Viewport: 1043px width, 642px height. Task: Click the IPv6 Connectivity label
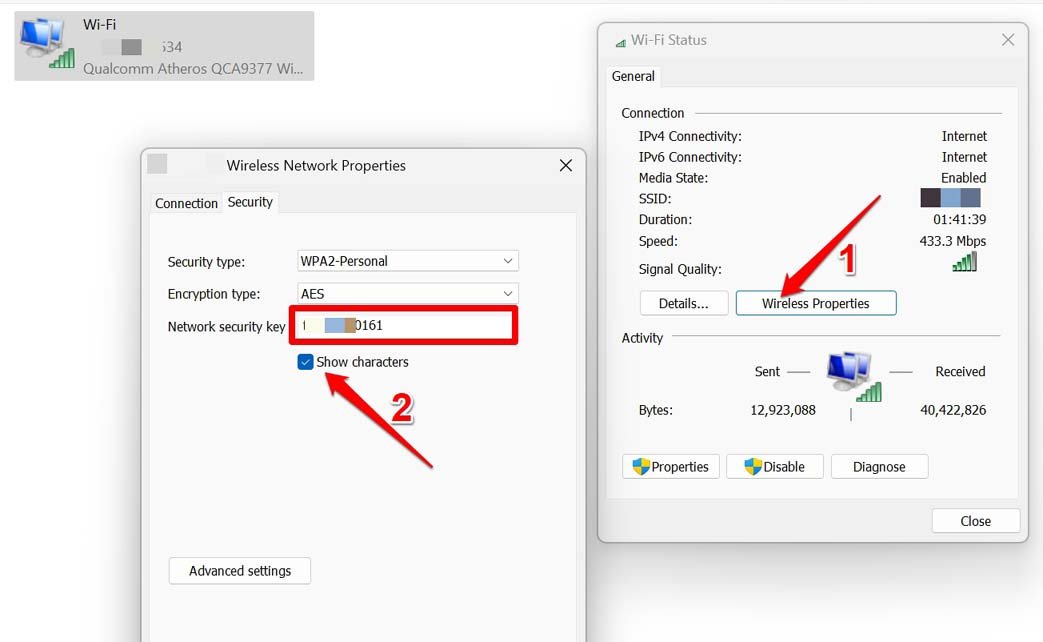690,157
